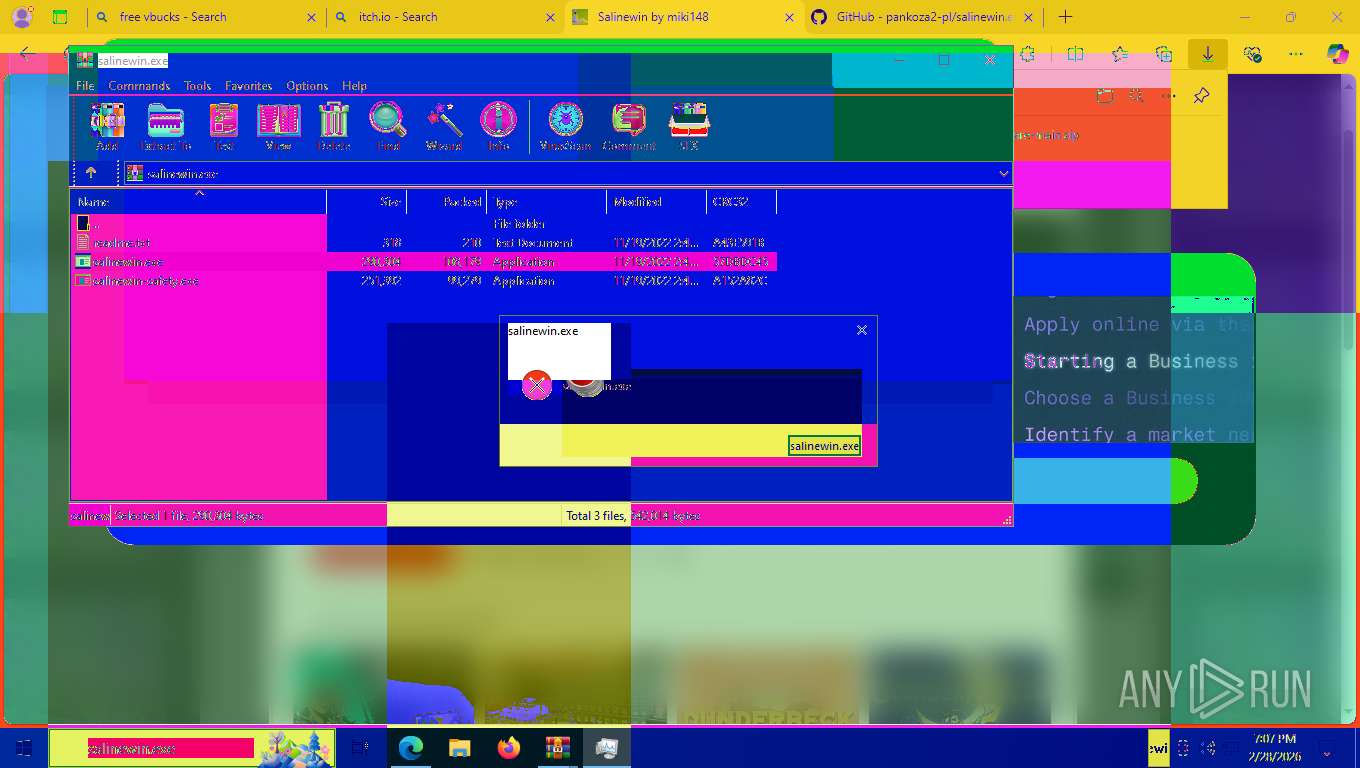1360x768 pixels.
Task: Open the Commands menu in WinRAR
Action: click(139, 86)
